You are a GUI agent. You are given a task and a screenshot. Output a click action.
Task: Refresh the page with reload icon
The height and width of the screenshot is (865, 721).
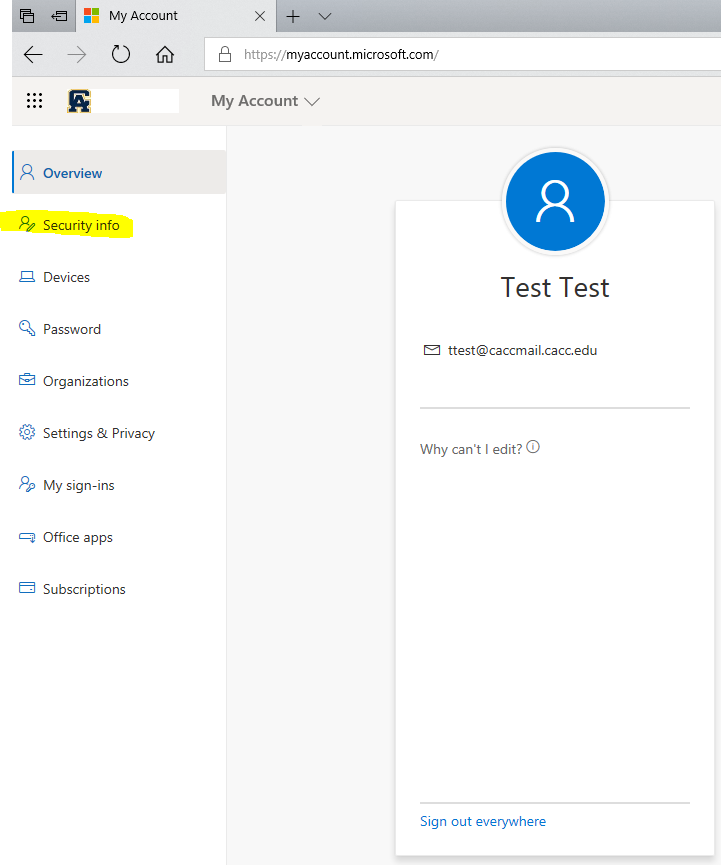[x=121, y=55]
